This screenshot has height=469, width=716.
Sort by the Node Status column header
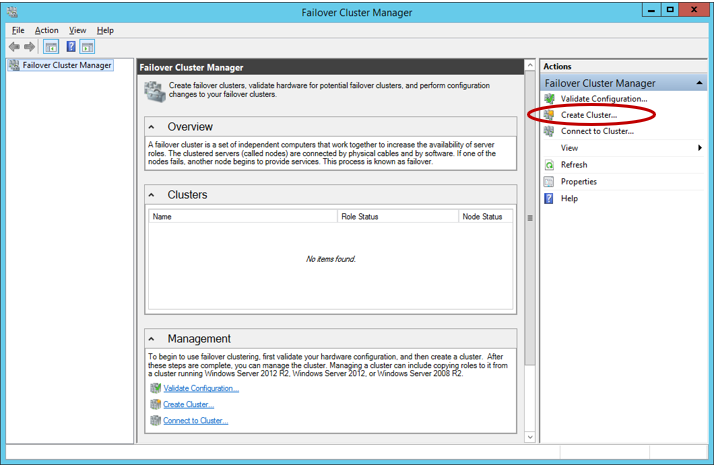pos(485,216)
